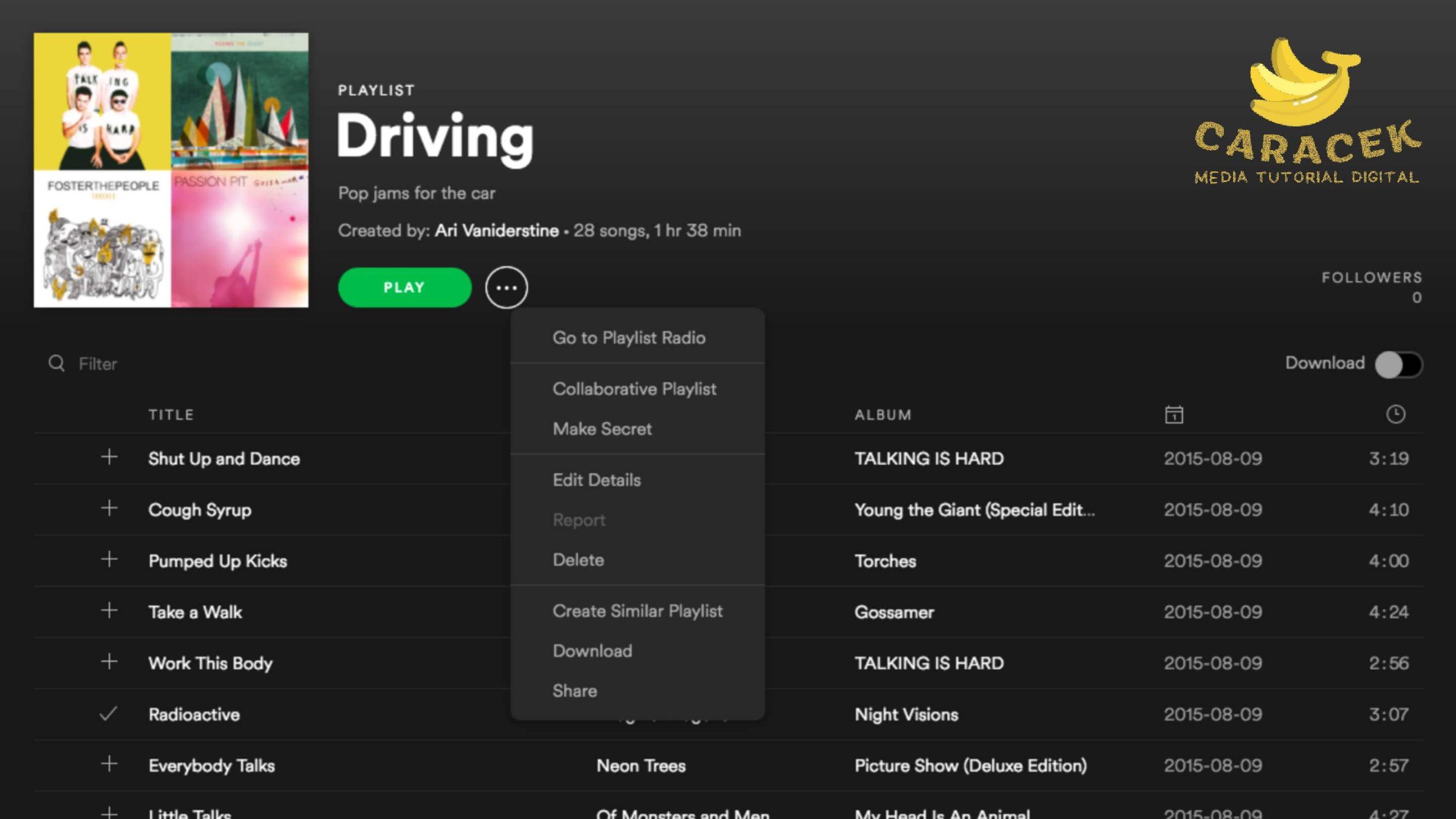Enable Collaborative Playlist in the menu
The image size is (1456, 819).
click(x=634, y=389)
